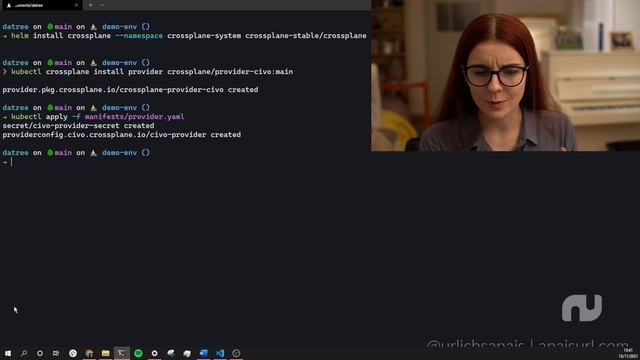Image resolution: width=640 pixels, height=360 pixels.
Task: Open the new tab profile dropdown
Action: coord(102,5)
